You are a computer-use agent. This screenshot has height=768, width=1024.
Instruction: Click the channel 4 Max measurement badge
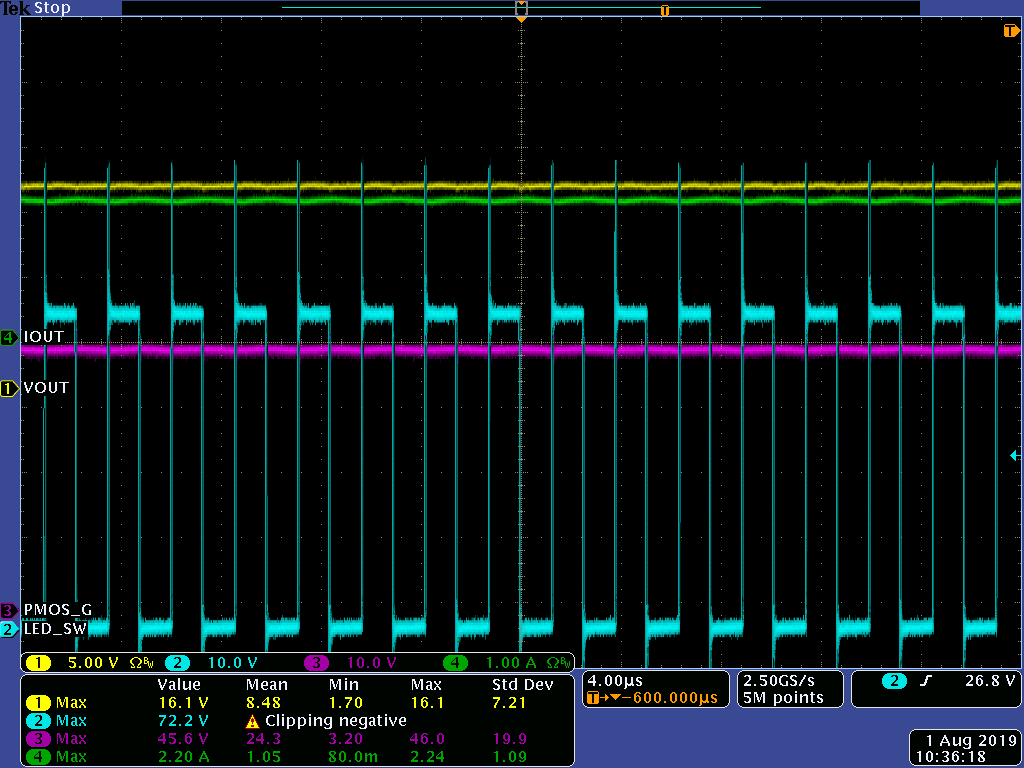pos(39,758)
